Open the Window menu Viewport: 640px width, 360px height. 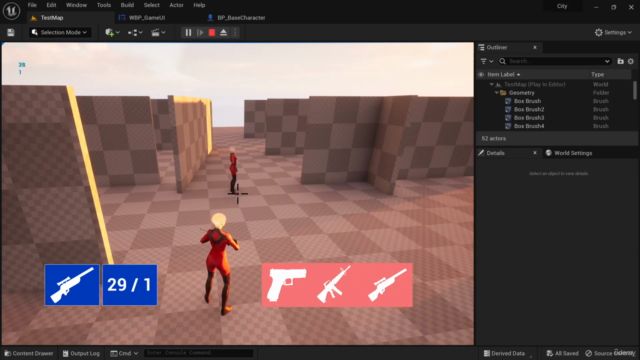pyautogui.click(x=76, y=5)
